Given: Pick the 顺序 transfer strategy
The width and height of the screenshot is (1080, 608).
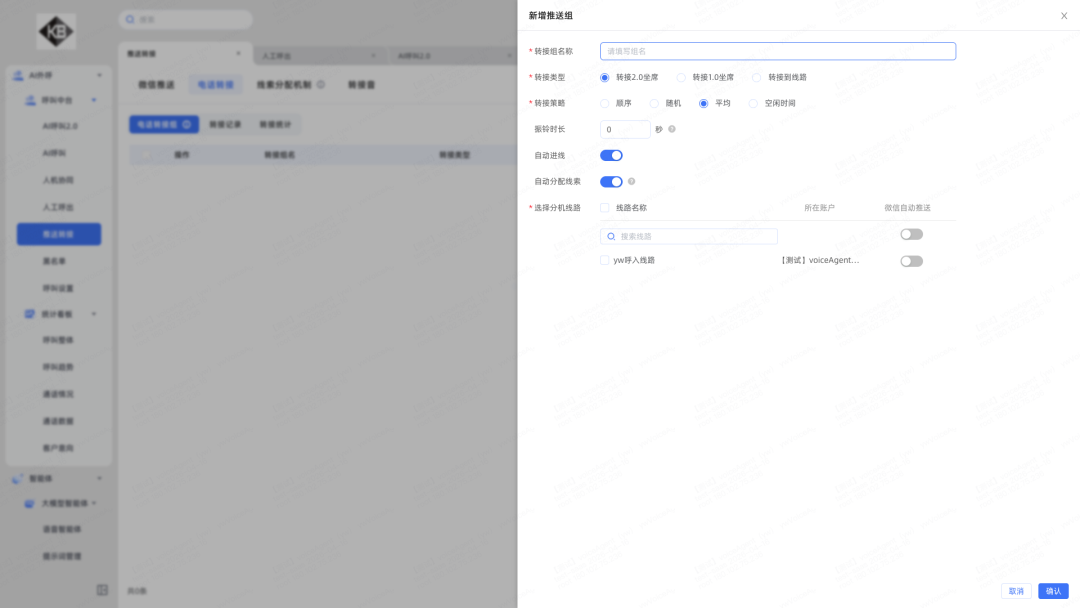Looking at the screenshot, I should point(605,103).
